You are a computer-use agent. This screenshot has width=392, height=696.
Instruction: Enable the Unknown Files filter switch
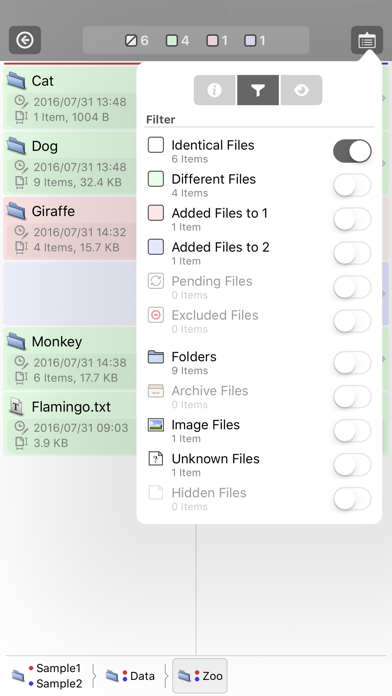(x=352, y=465)
